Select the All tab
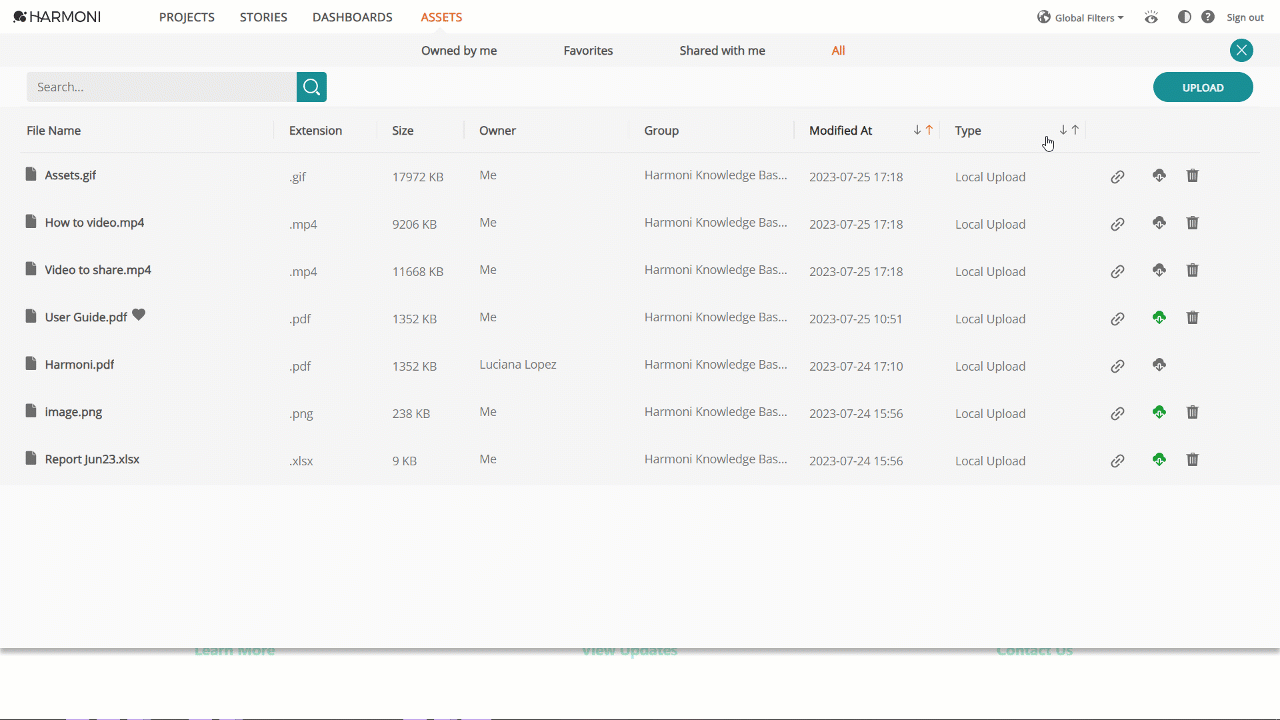Viewport: 1280px width, 720px height. (x=838, y=50)
